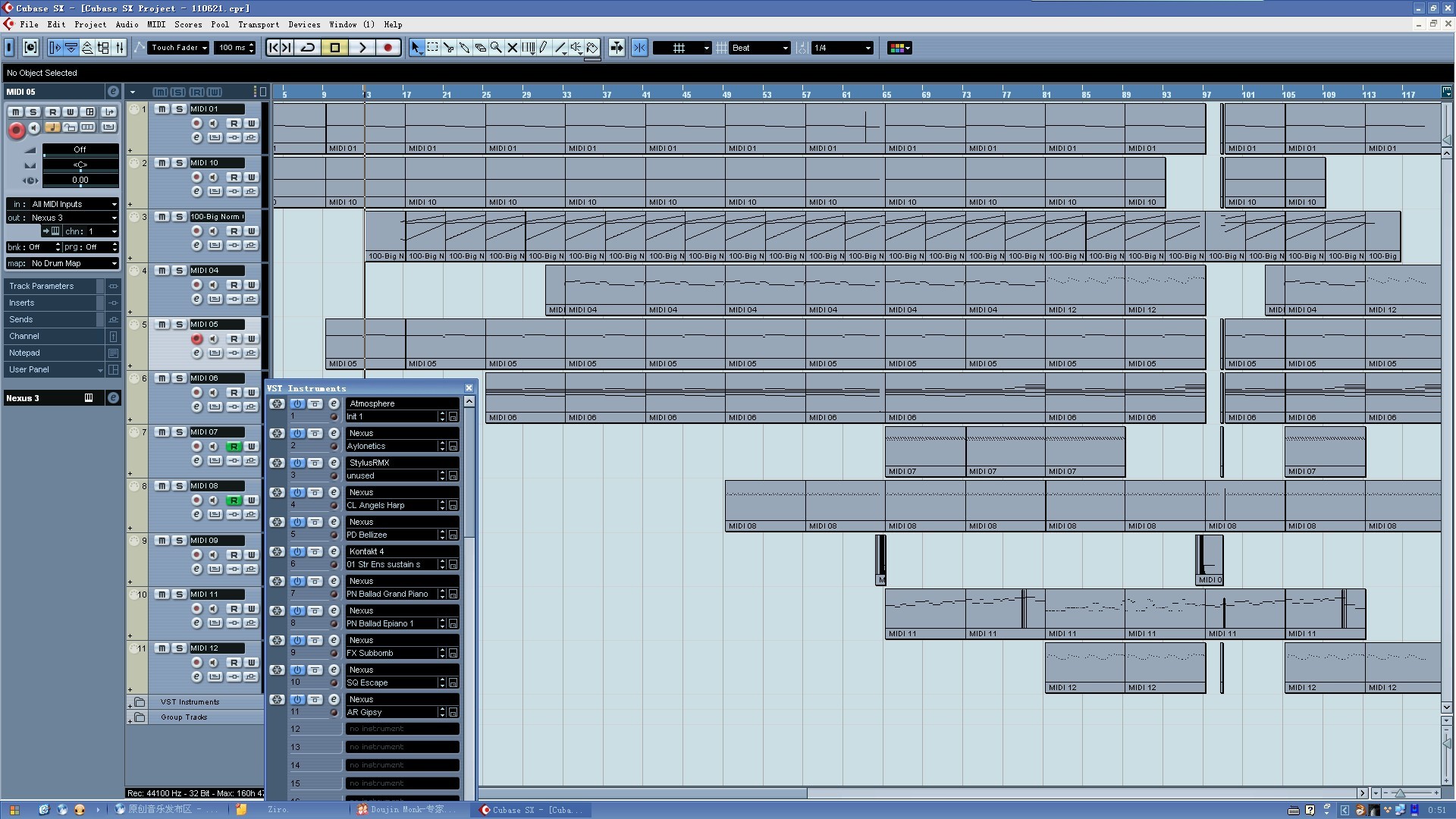This screenshot has width=1456, height=819.
Task: Toggle Show Inspector button in toolbar
Action: (55, 48)
